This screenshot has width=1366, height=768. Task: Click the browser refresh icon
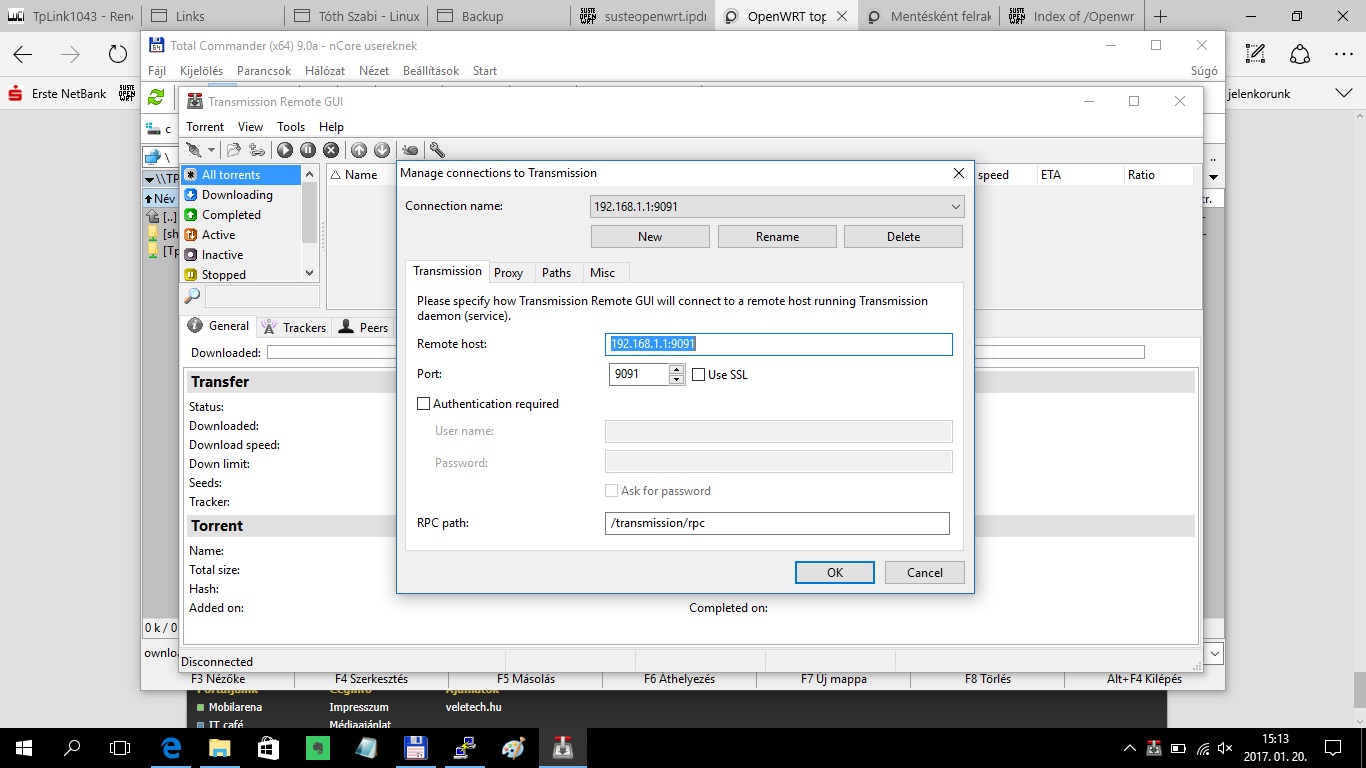click(x=118, y=55)
